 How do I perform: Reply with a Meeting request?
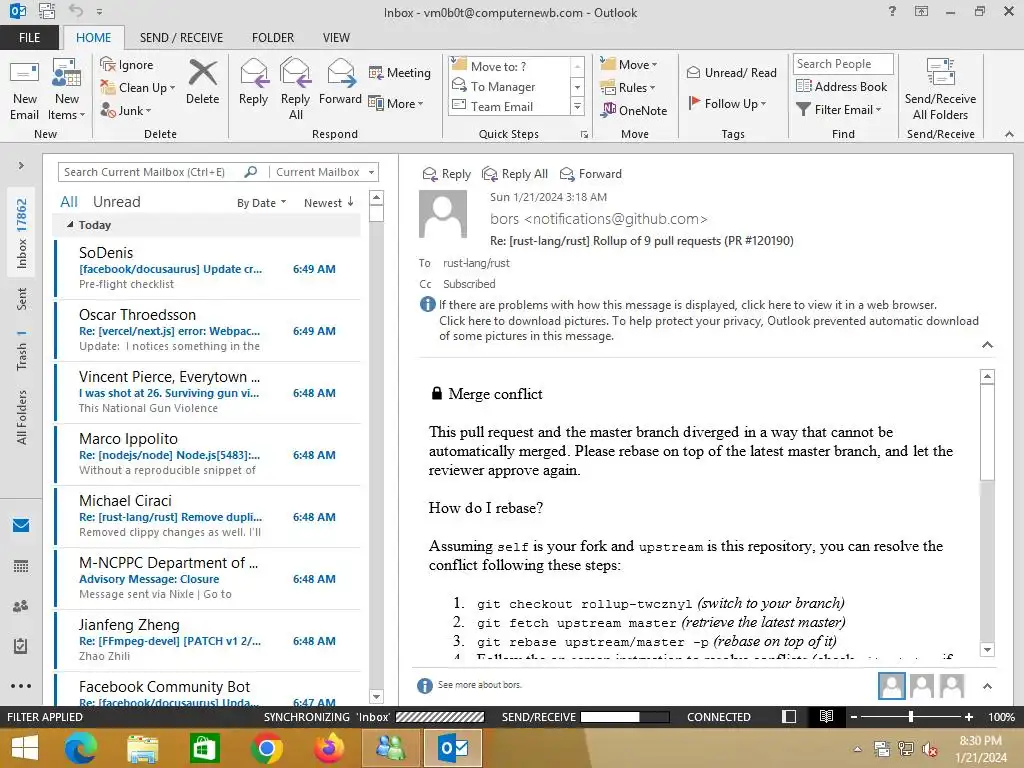[x=400, y=72]
